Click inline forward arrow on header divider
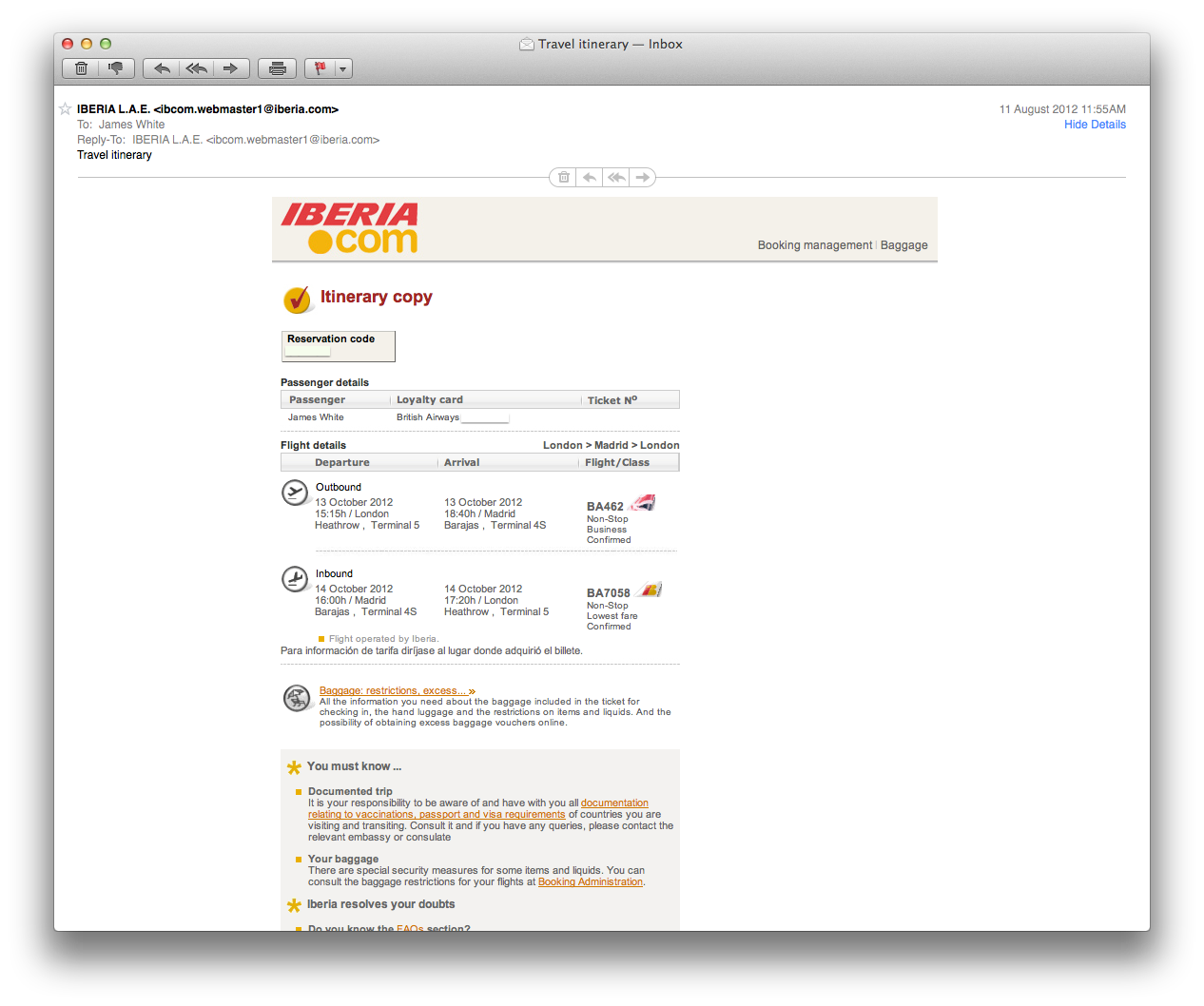The height and width of the screenshot is (1006, 1204). click(643, 177)
